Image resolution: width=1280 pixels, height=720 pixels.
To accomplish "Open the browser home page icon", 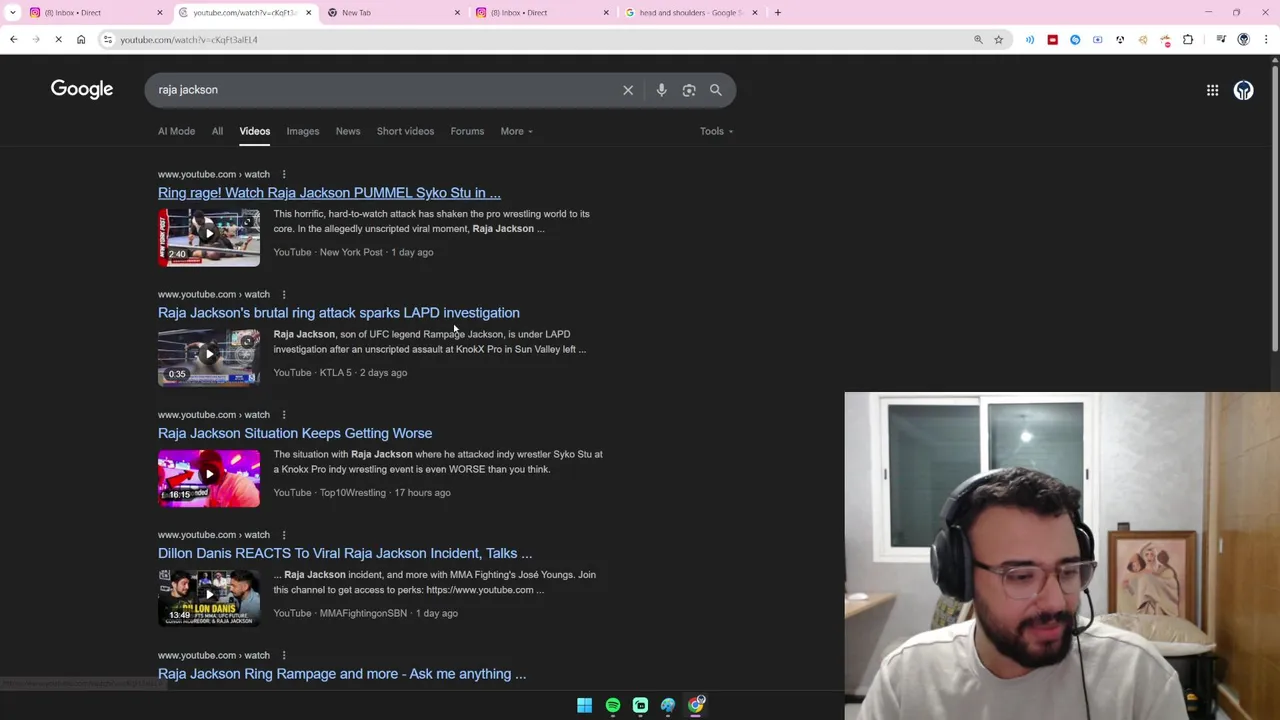I will [81, 39].
